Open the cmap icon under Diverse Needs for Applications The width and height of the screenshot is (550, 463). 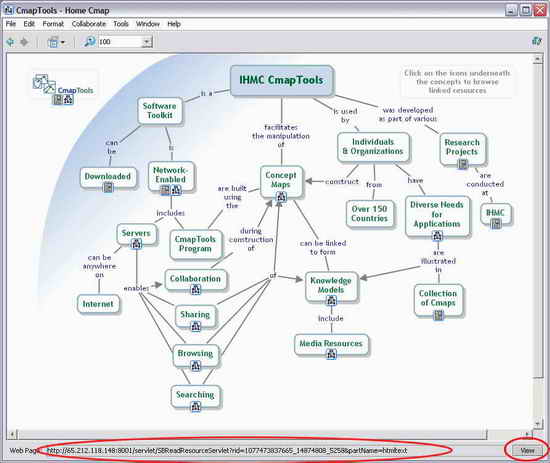pos(437,236)
